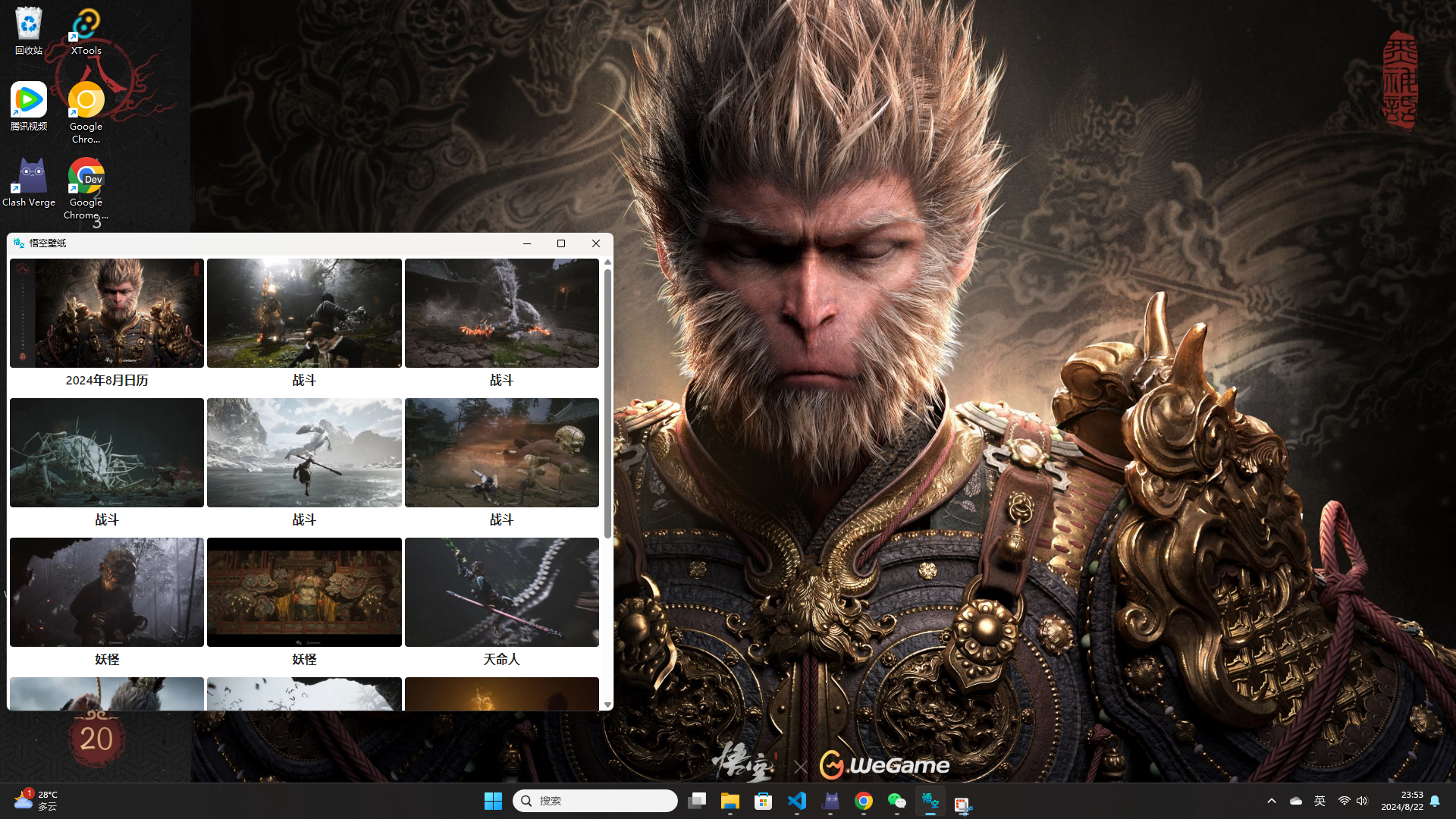The image size is (1456, 819).
Task: Click the File Explorer taskbar icon
Action: click(x=730, y=801)
